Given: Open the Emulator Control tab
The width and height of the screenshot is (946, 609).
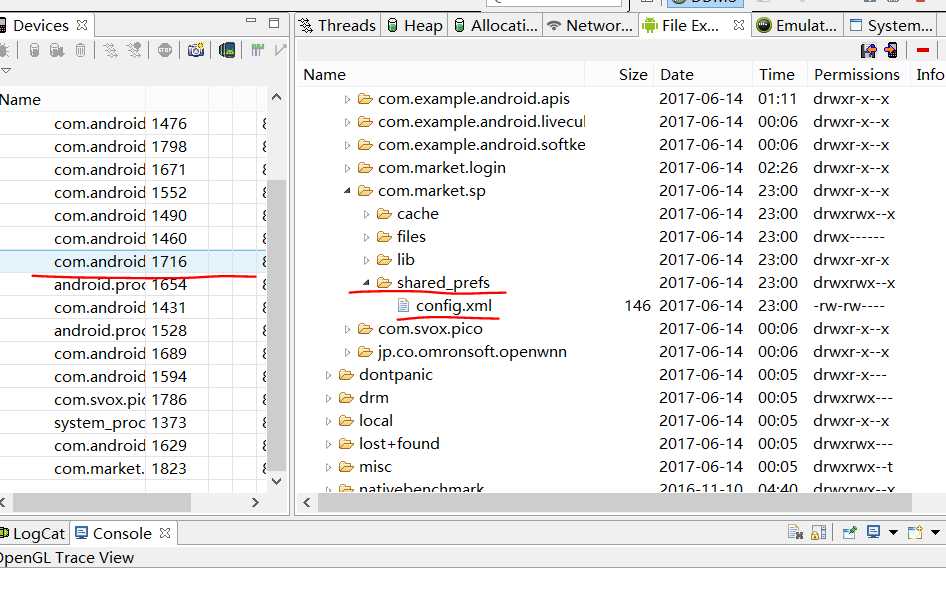Looking at the screenshot, I should tap(797, 25).
